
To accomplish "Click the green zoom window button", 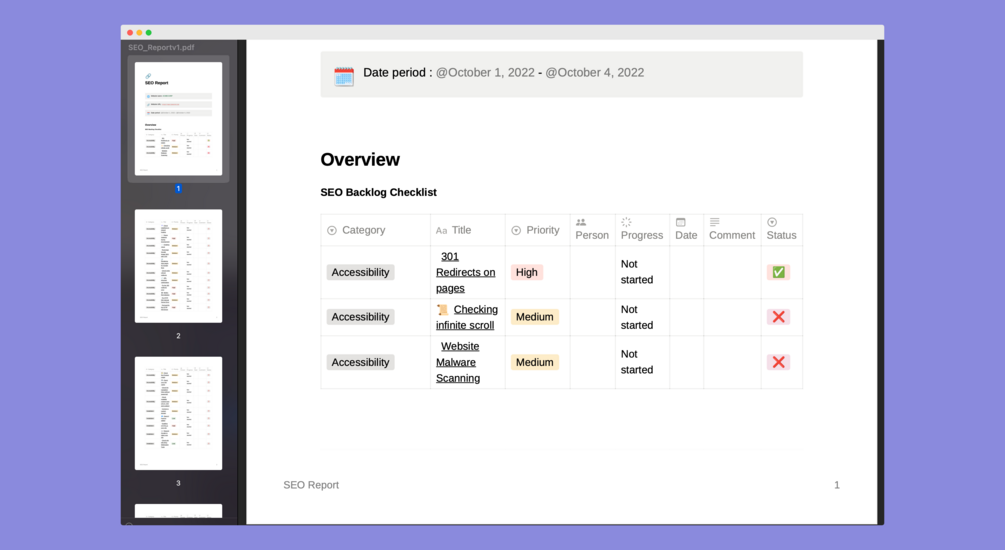I will [x=149, y=33].
